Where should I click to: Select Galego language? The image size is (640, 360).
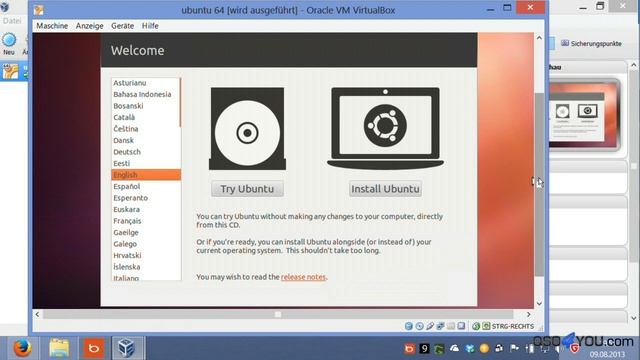tap(145, 244)
